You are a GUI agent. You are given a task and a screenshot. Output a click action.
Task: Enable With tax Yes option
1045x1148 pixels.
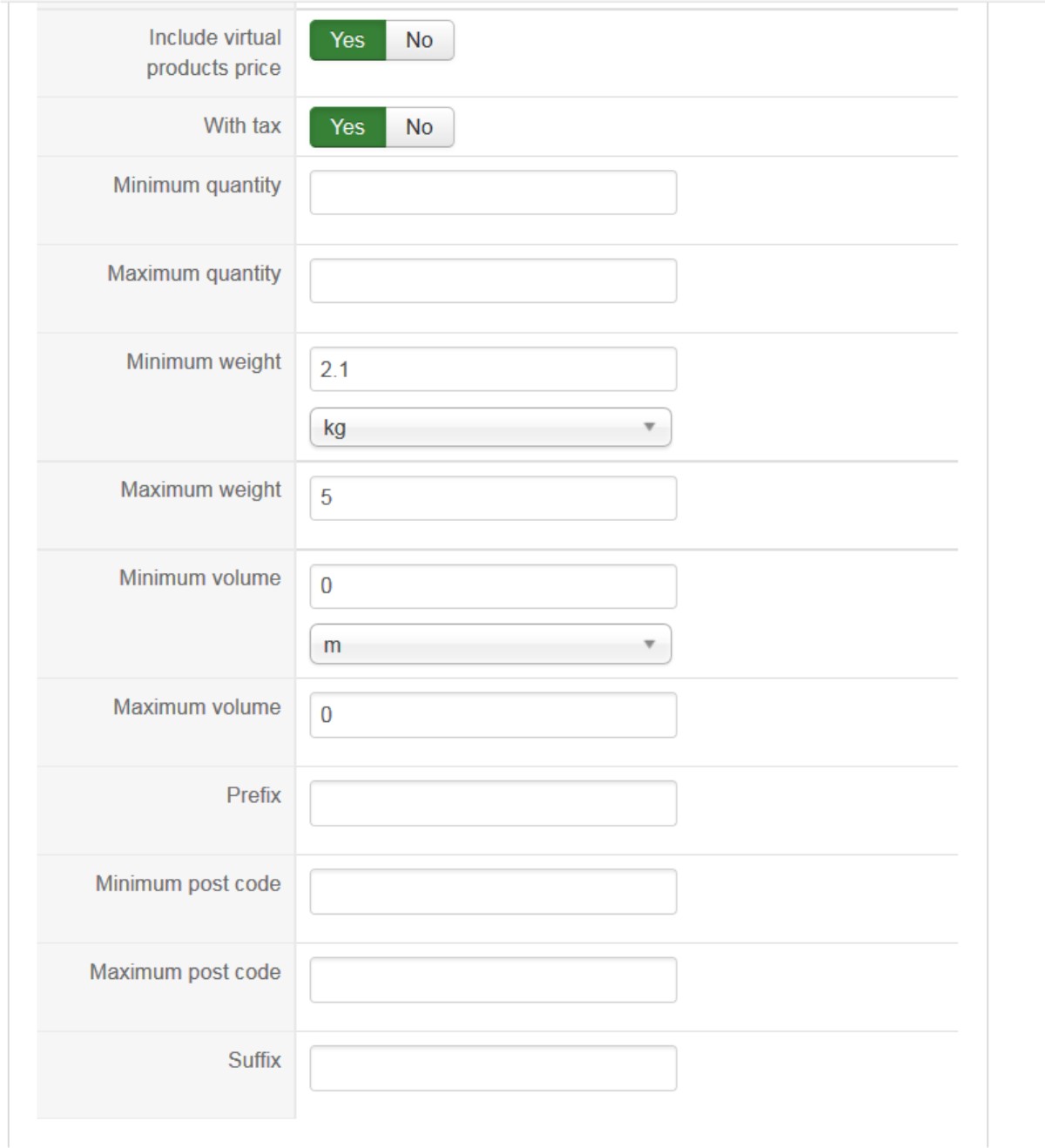(x=347, y=127)
